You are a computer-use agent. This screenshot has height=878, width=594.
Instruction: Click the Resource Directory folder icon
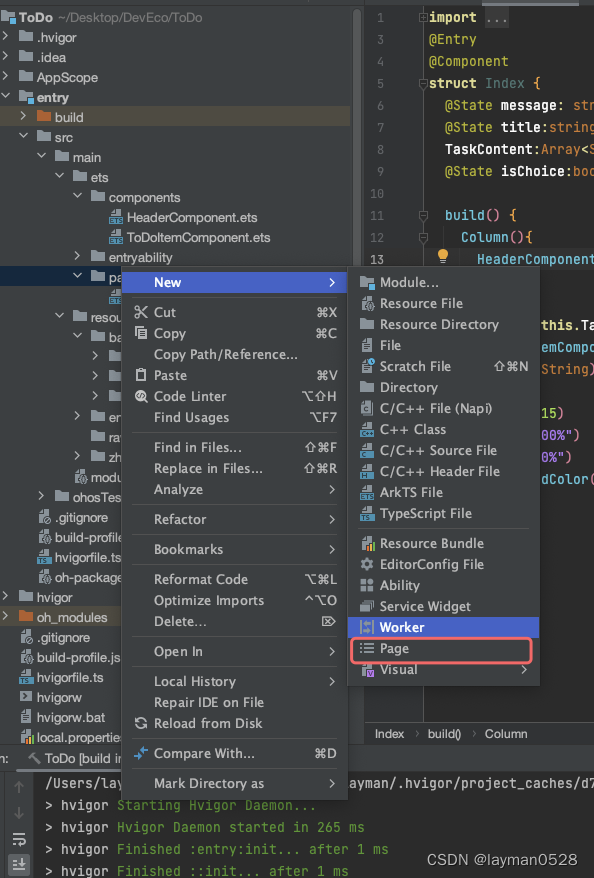click(x=367, y=324)
